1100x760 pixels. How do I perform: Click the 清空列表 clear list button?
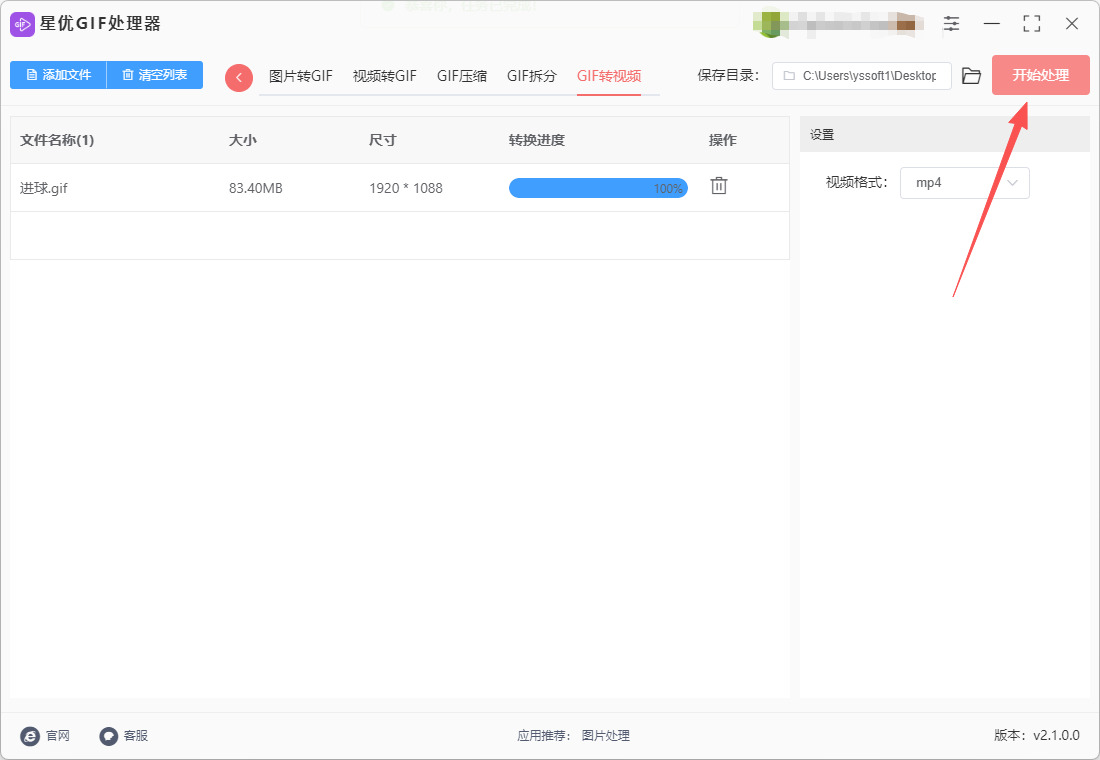(x=155, y=75)
